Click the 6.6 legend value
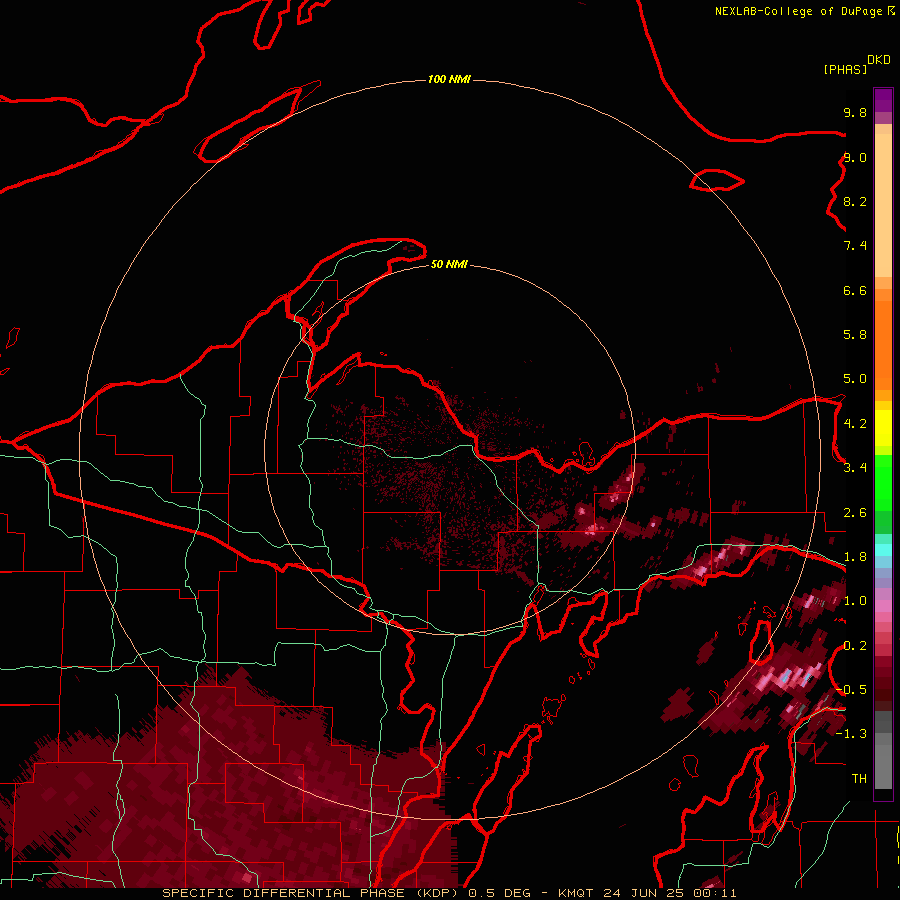The image size is (900, 900). pyautogui.click(x=855, y=290)
